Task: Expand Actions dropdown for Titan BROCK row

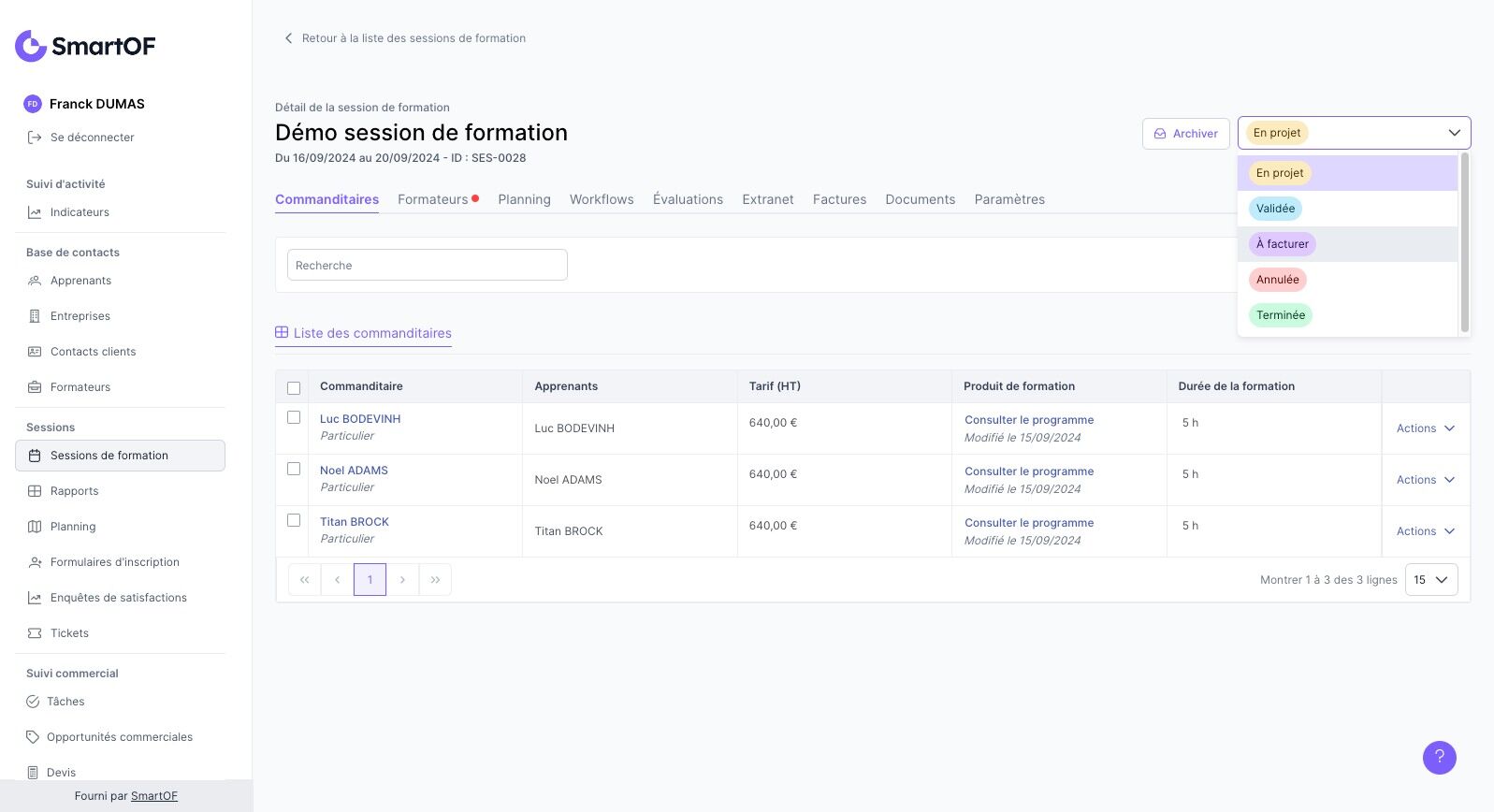Action: click(1425, 531)
